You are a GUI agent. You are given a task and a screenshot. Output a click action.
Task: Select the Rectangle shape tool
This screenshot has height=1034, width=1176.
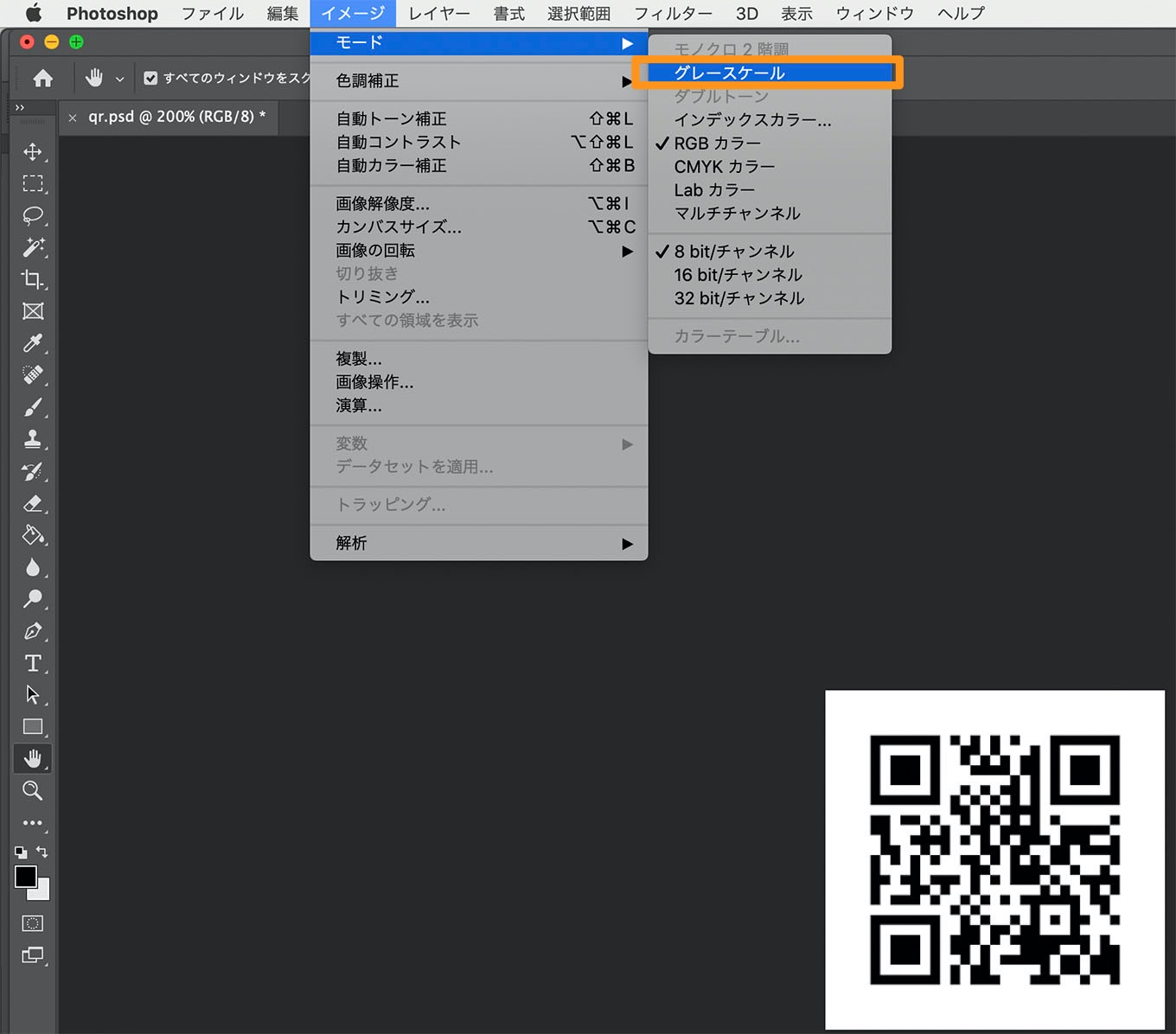[x=33, y=727]
